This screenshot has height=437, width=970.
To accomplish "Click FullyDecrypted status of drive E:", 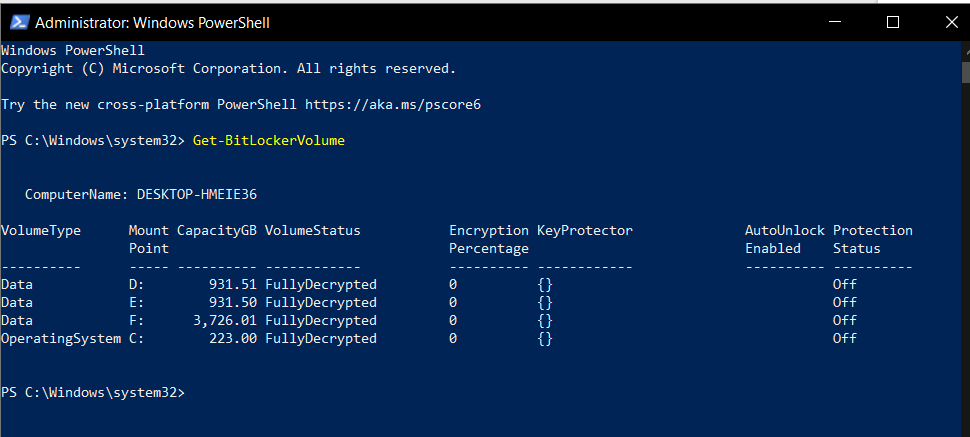I will pyautogui.click(x=320, y=302).
